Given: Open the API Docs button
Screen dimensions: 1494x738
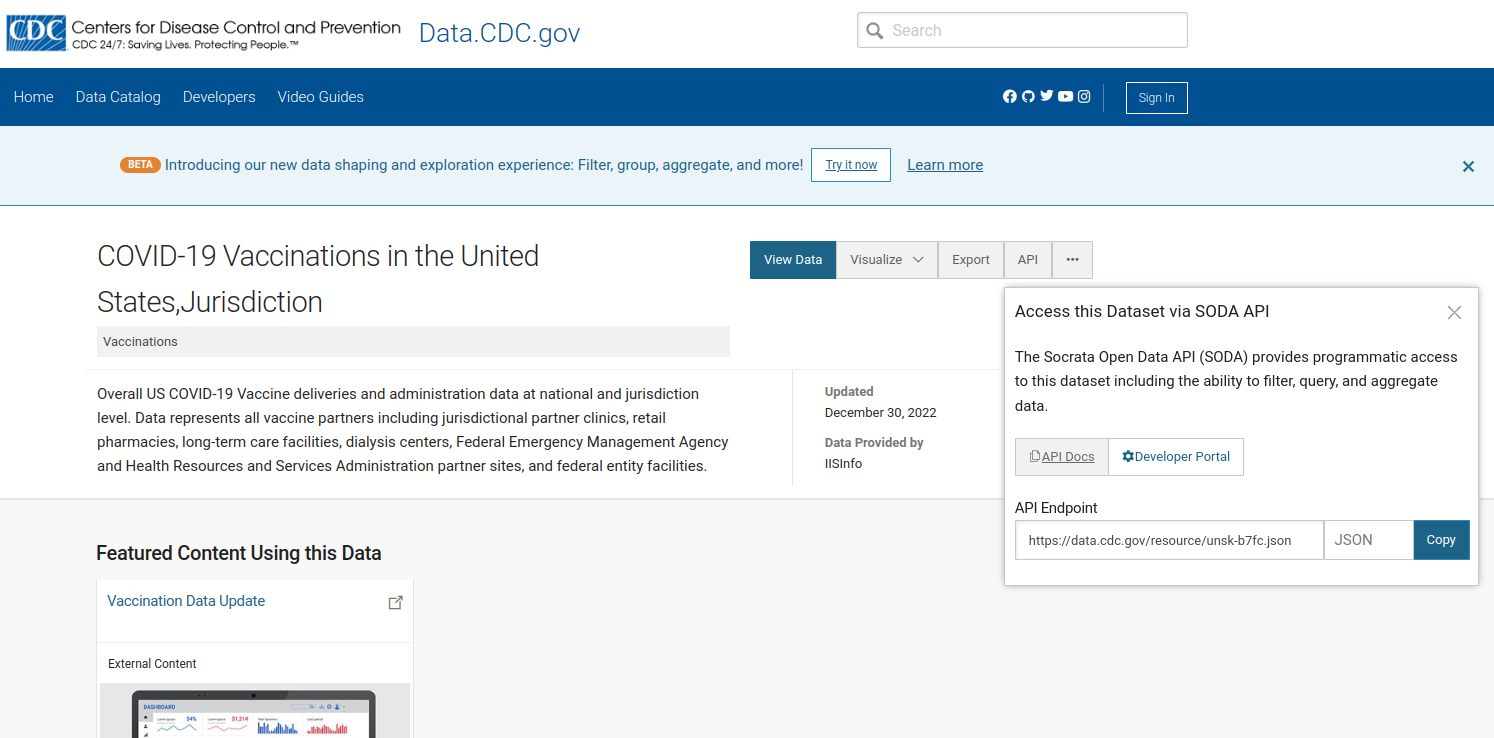Looking at the screenshot, I should 1062,457.
